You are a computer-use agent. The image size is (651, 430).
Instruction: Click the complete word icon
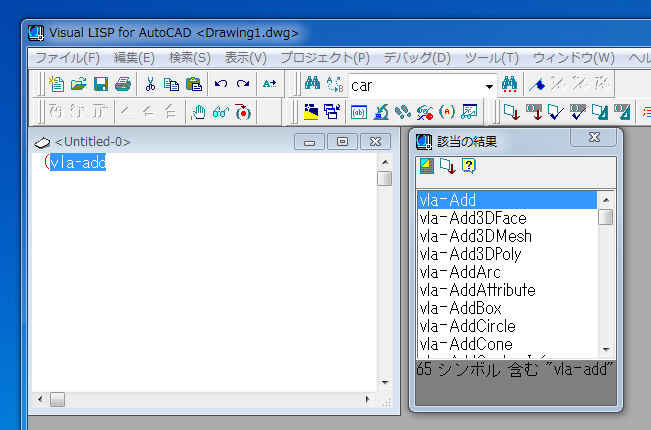[x=269, y=84]
